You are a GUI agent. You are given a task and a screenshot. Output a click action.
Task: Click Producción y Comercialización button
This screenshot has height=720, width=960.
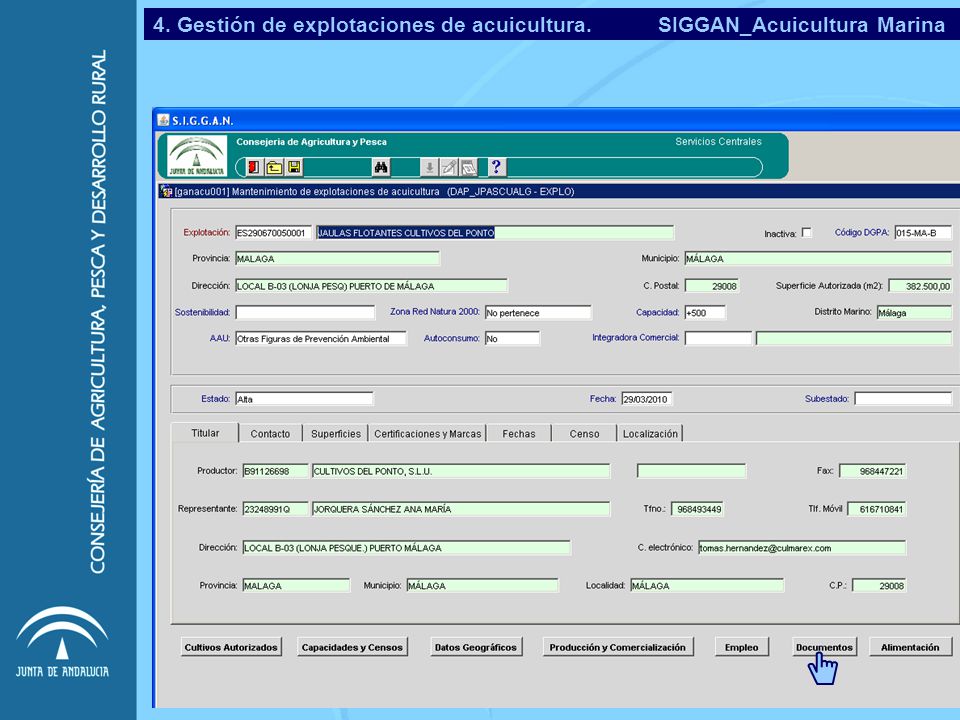click(617, 647)
